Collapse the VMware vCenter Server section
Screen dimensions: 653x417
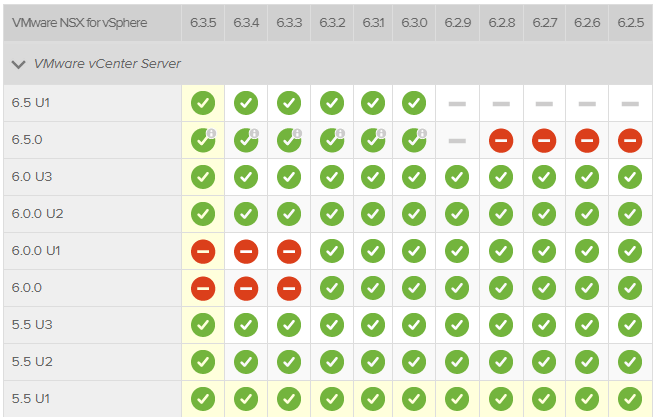coord(18,64)
